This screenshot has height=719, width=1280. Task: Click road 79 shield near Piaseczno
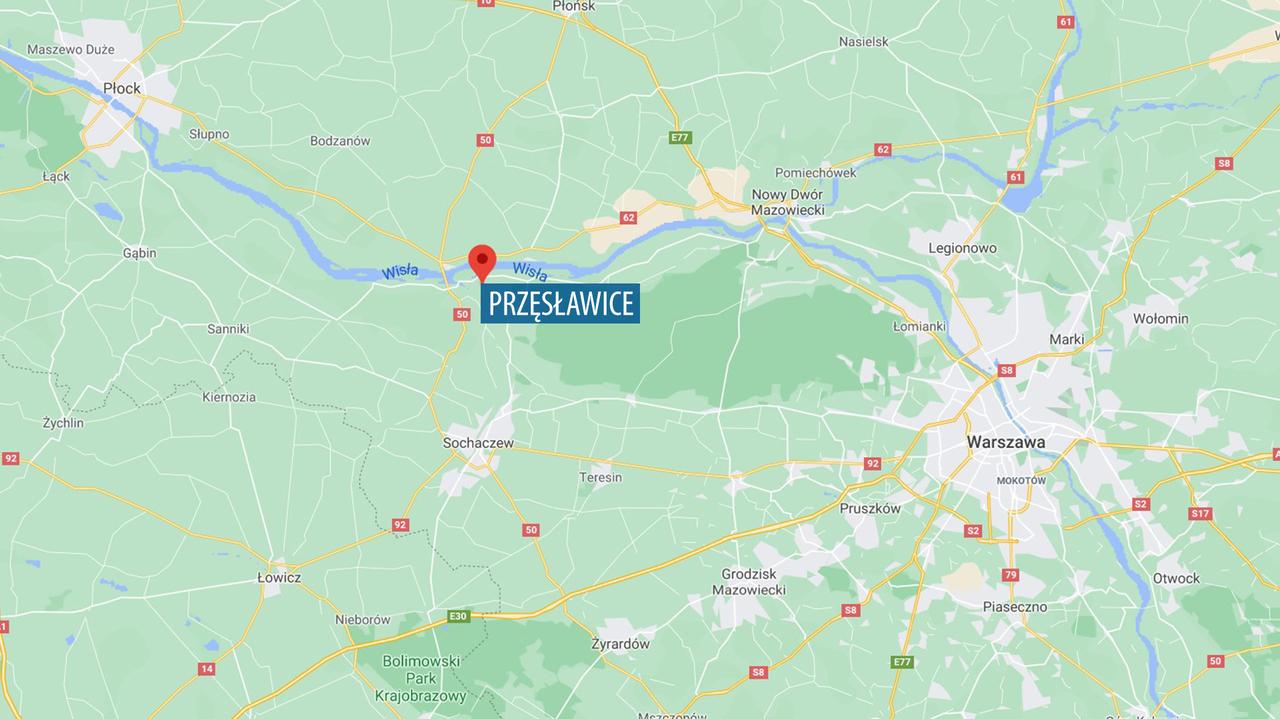point(1011,575)
